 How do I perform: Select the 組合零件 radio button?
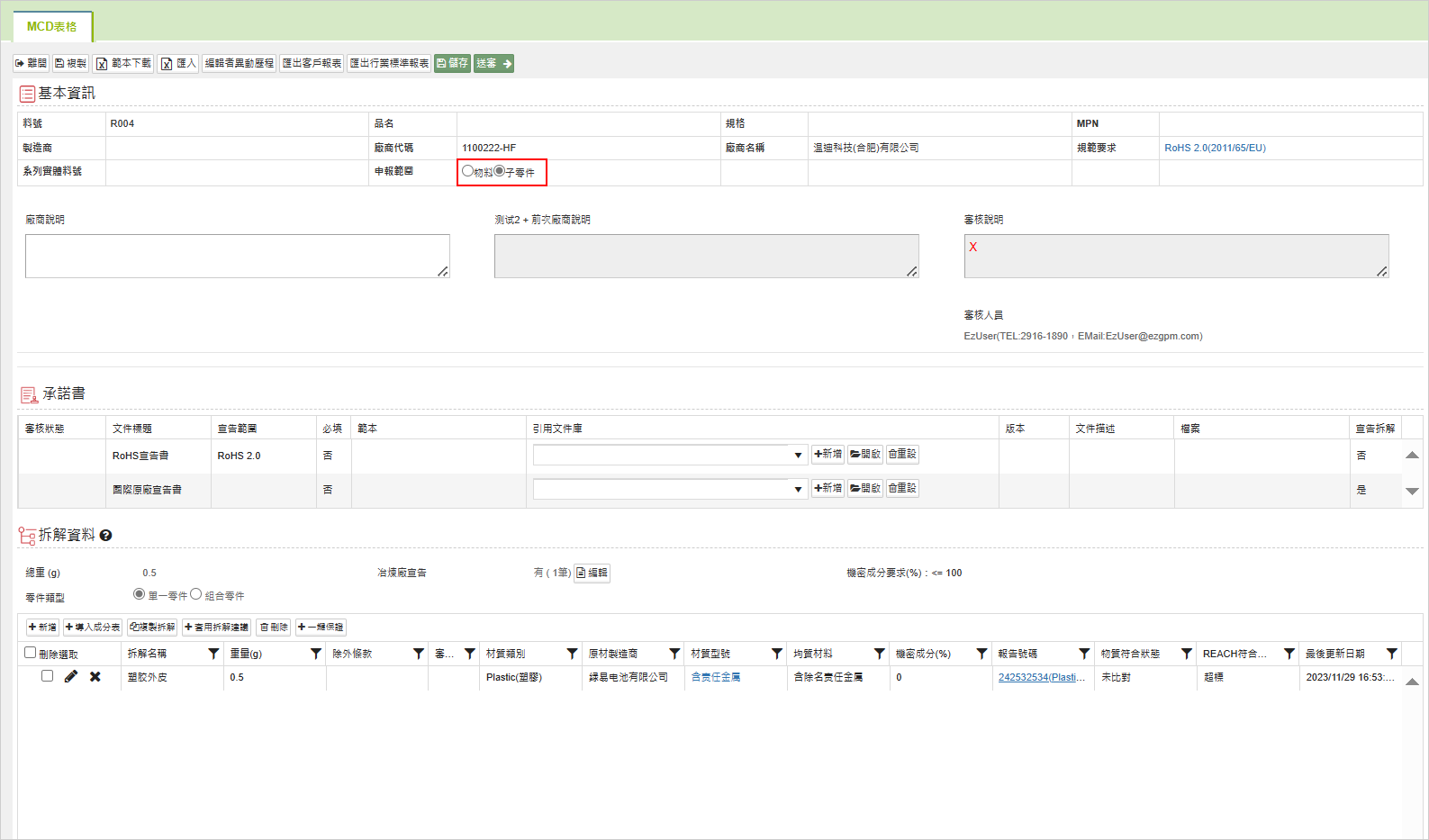(x=195, y=594)
